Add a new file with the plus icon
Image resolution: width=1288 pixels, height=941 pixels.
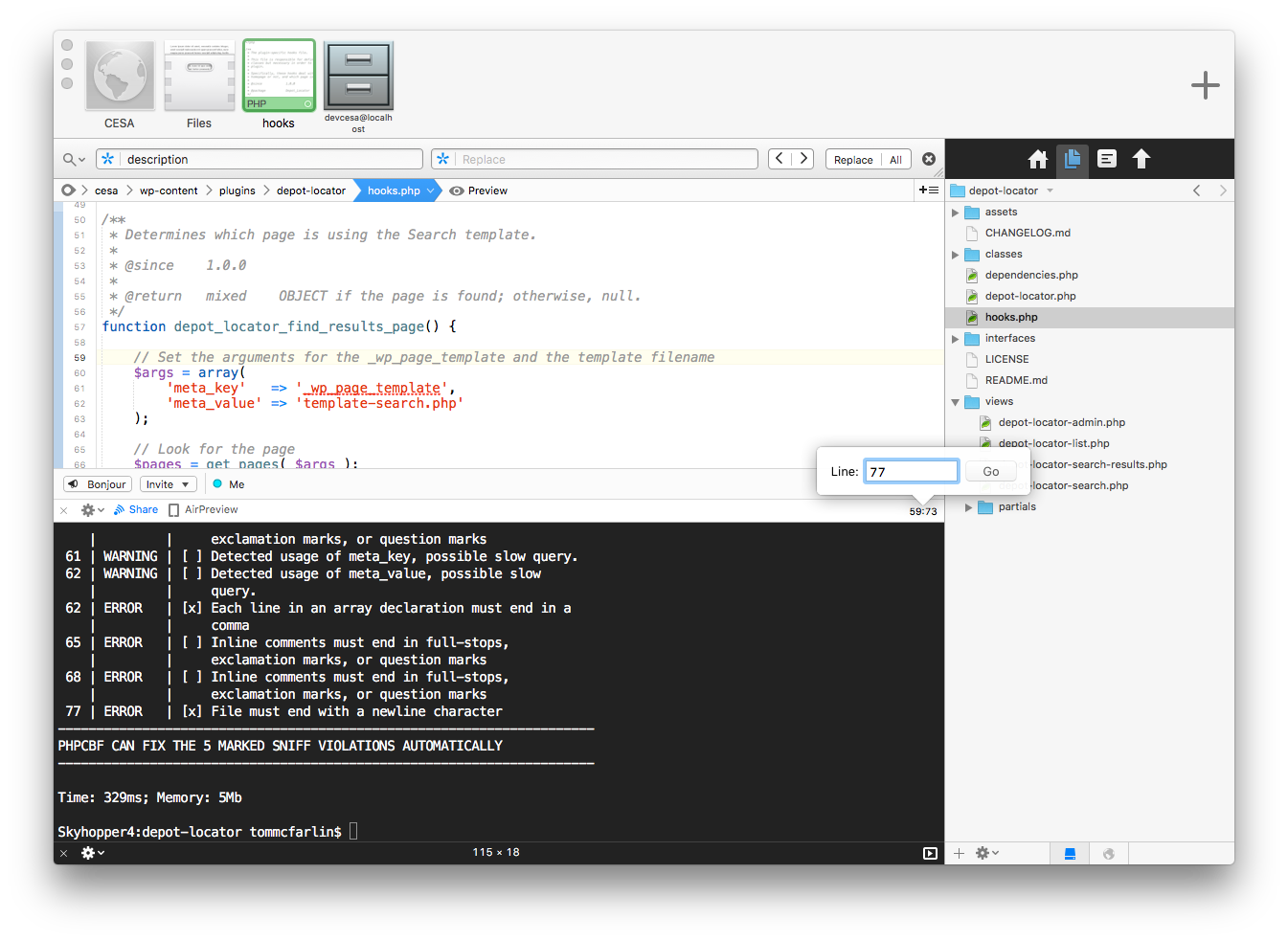pos(959,852)
